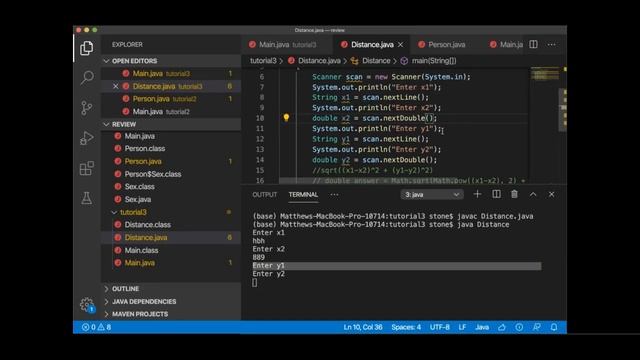Click the notifications bell in status bar
The image size is (640, 360).
point(554,327)
